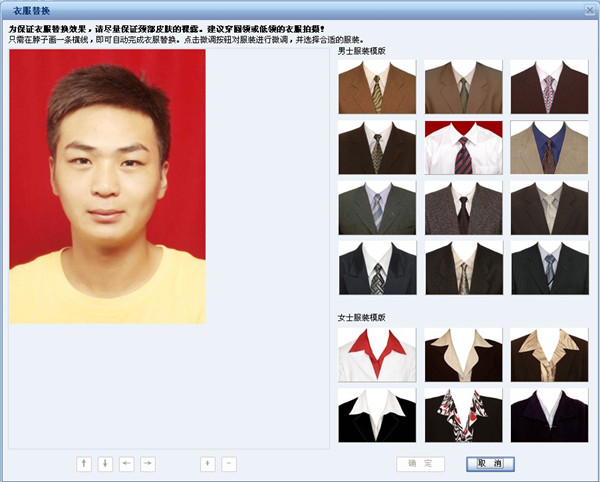Click the move up arrow button

[x=84, y=464]
